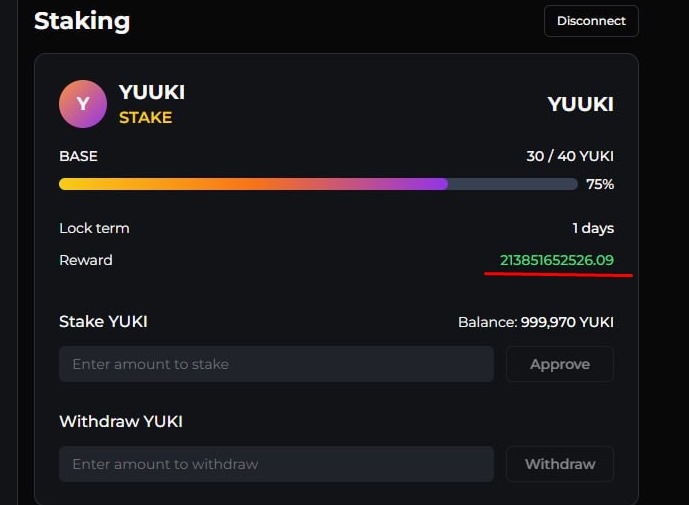Click the Staking page heading
689x505 pixels.
point(82,20)
